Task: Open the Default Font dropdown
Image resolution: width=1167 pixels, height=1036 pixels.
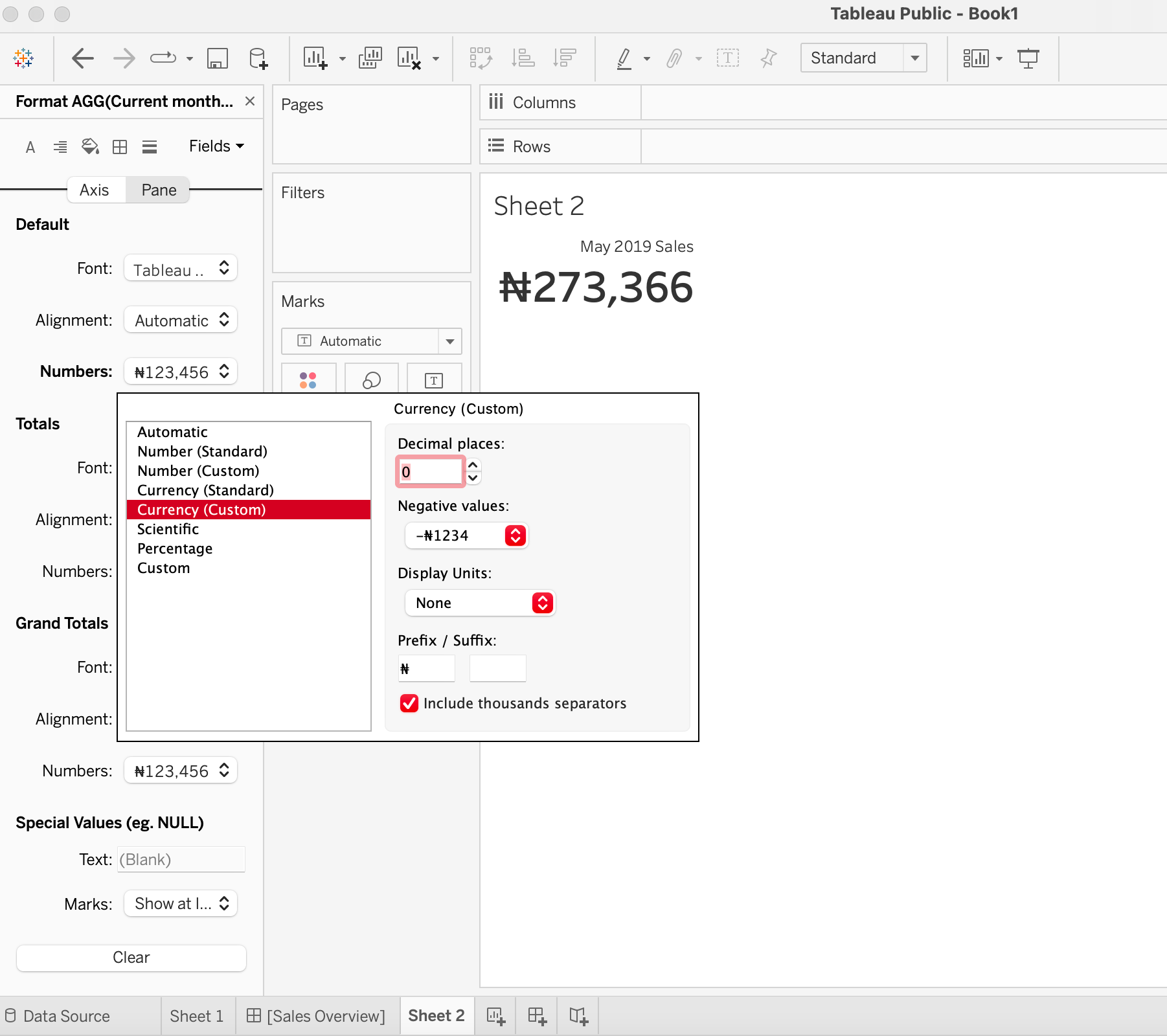Action: [x=181, y=269]
